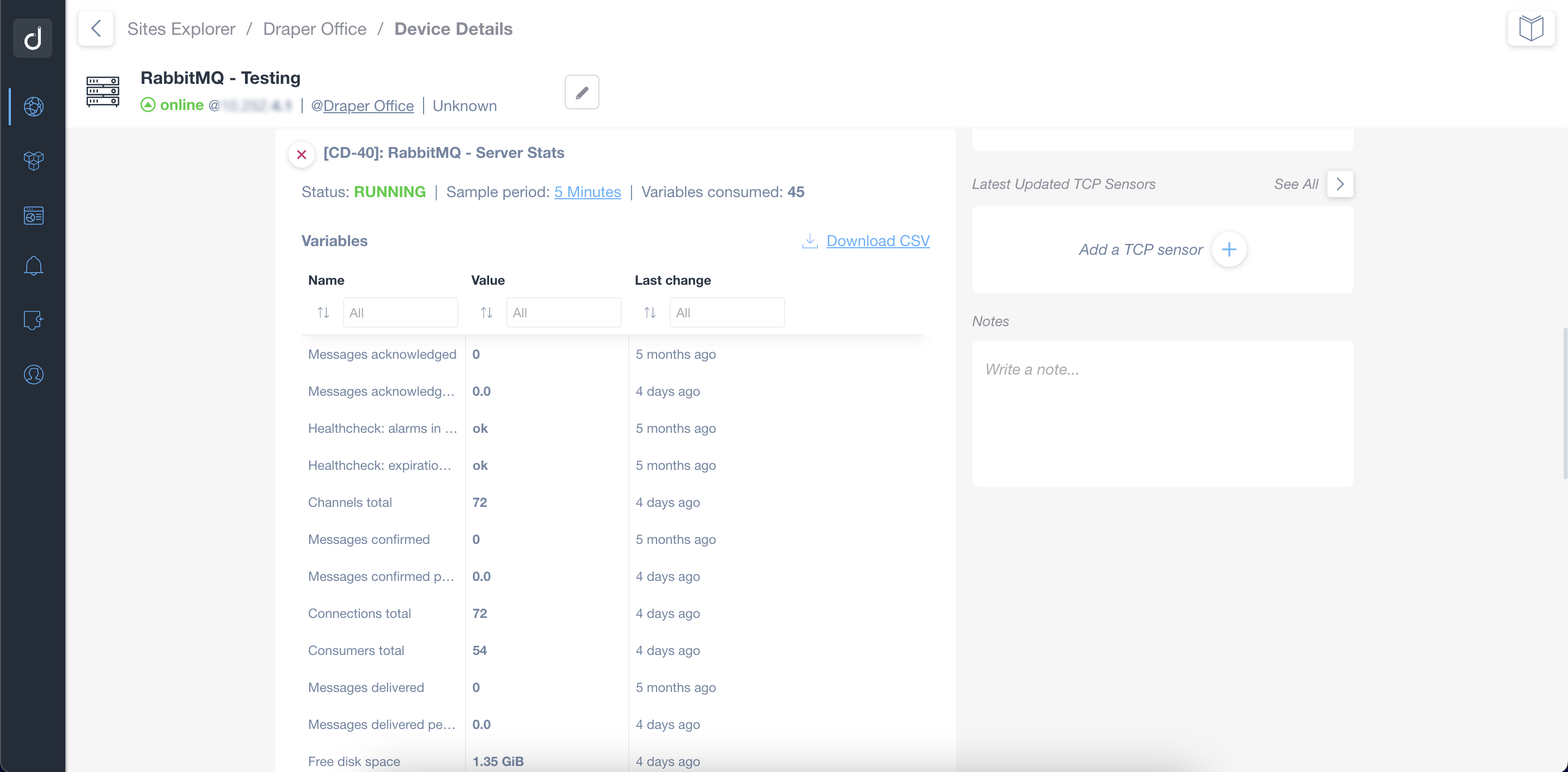The image size is (1568, 772).
Task: Focus the Name filter input
Action: (400, 313)
